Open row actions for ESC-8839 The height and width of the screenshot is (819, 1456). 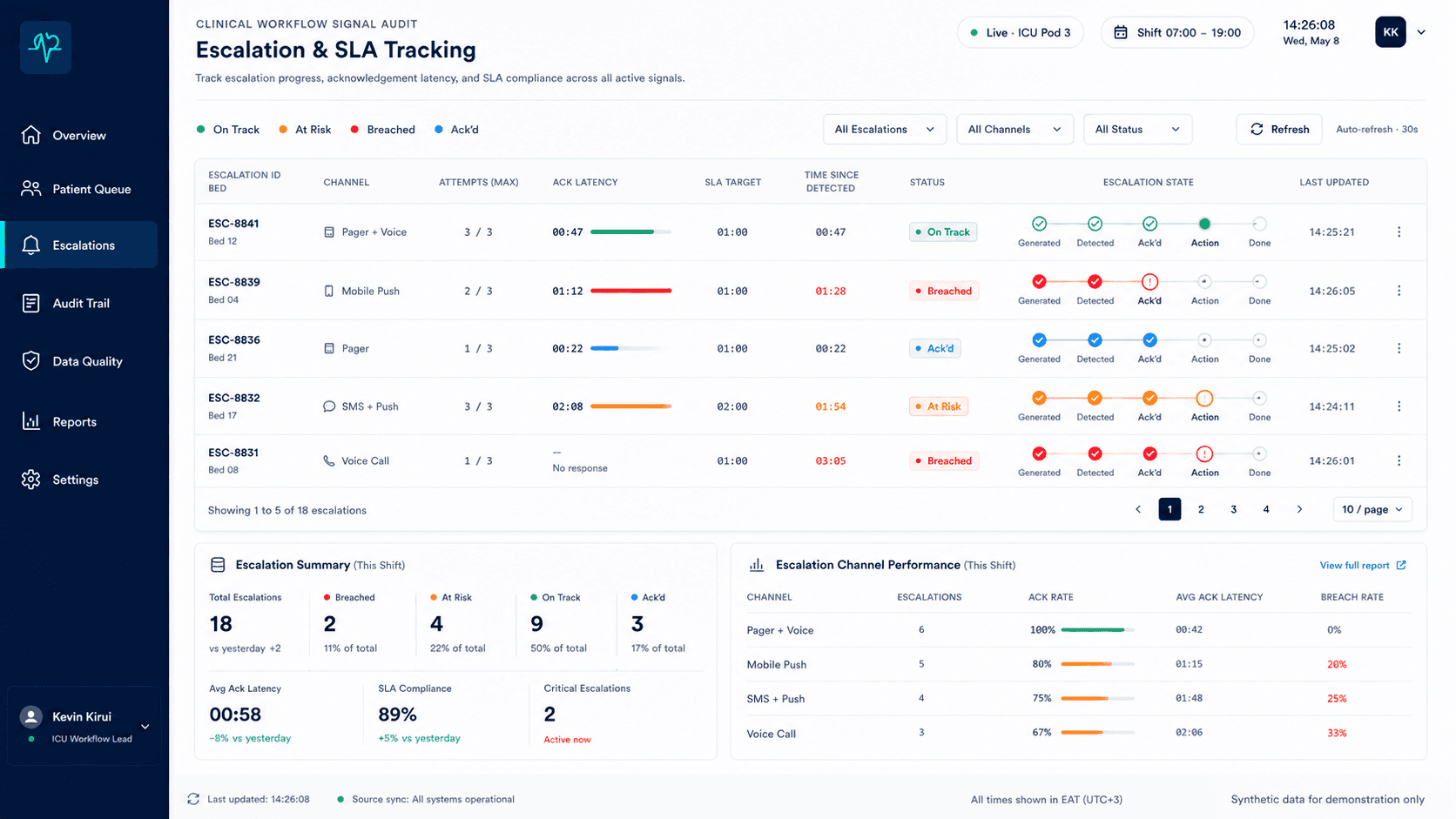(x=1399, y=291)
